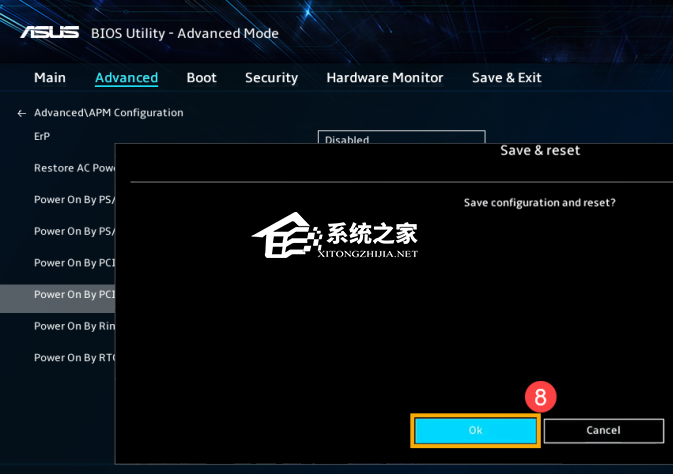This screenshot has width=673, height=474.
Task: Open the Security tab
Action: [271, 78]
